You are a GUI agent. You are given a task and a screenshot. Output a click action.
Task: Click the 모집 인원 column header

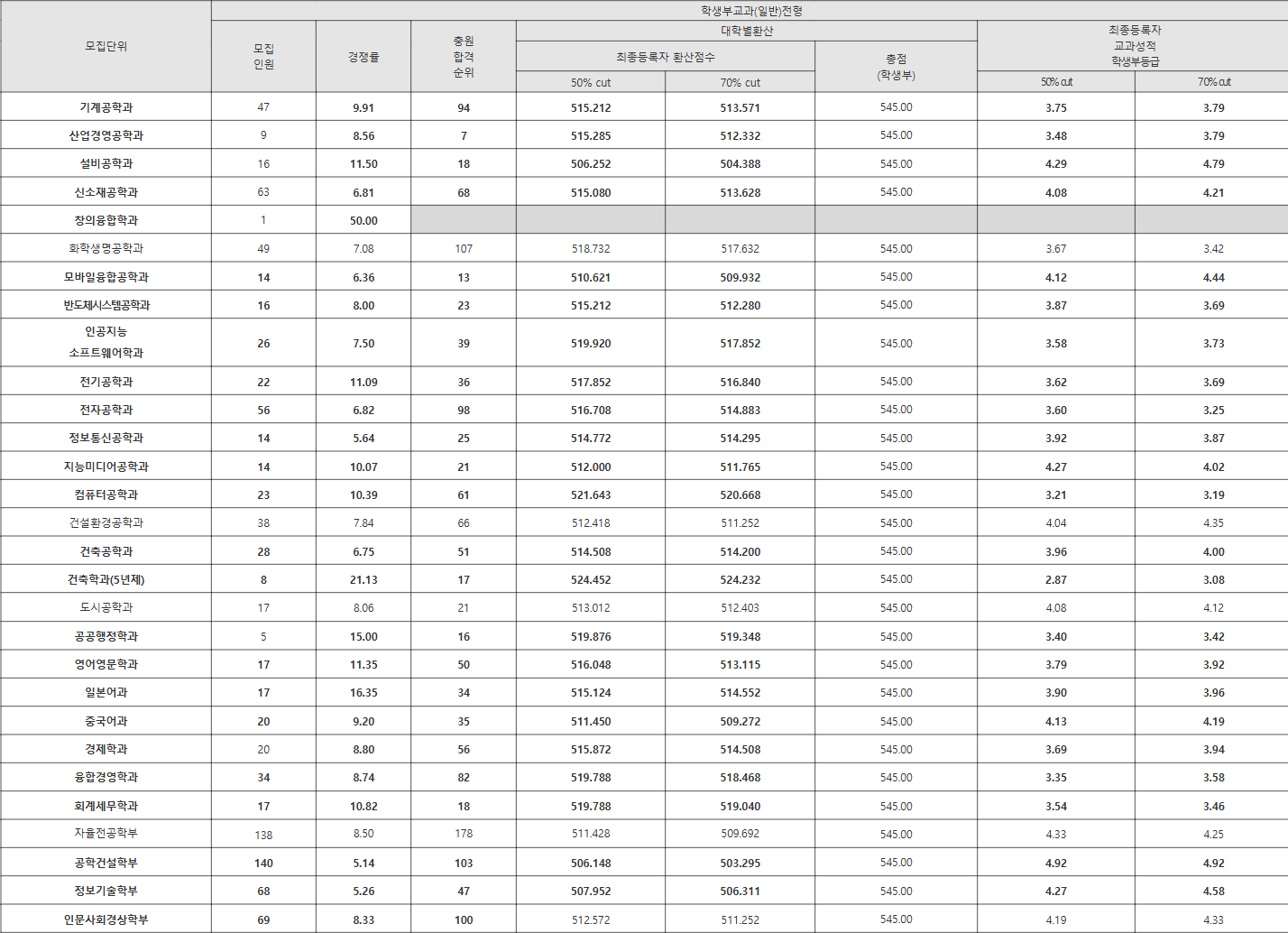[263, 57]
